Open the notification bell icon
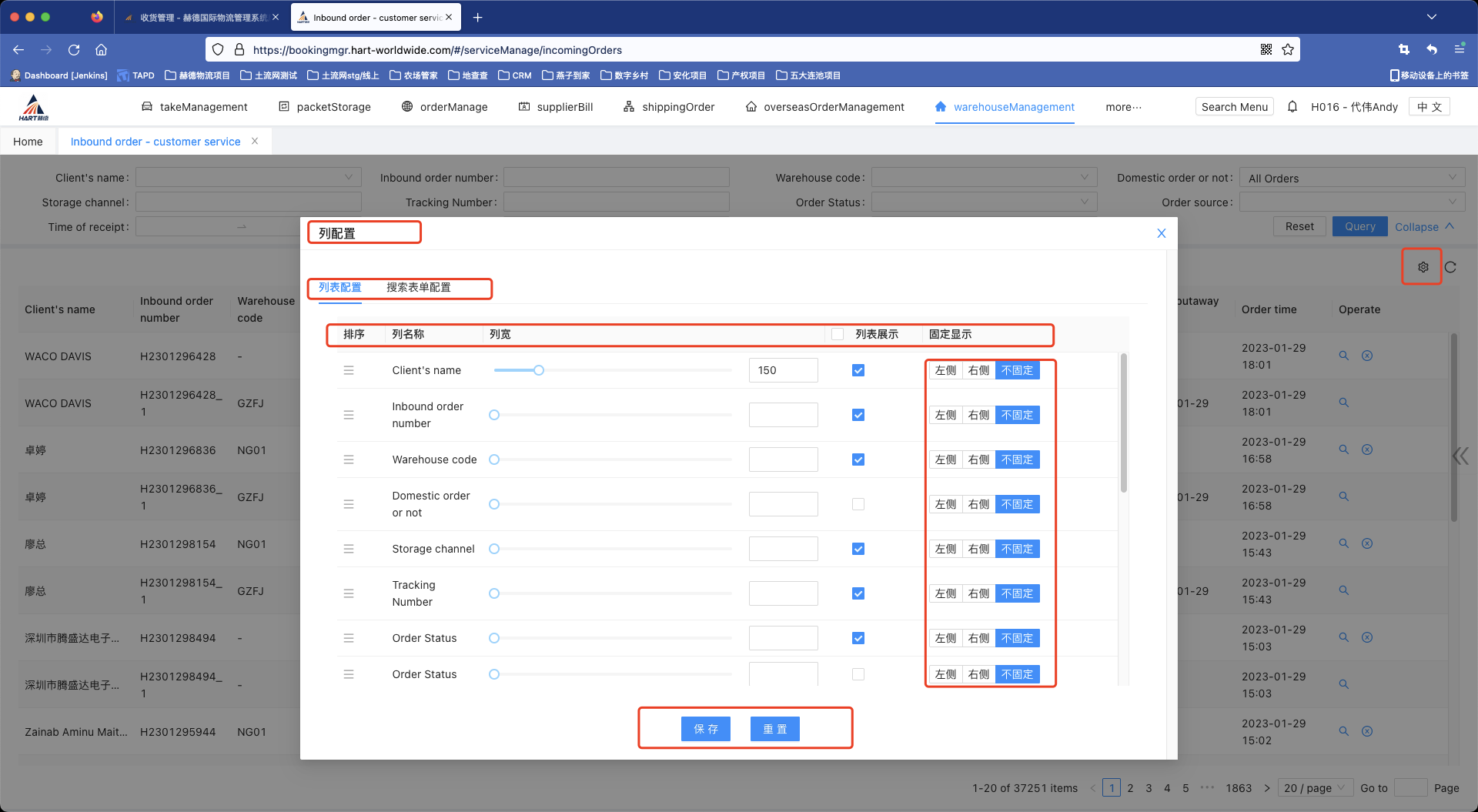The height and width of the screenshot is (812, 1478). [1292, 107]
